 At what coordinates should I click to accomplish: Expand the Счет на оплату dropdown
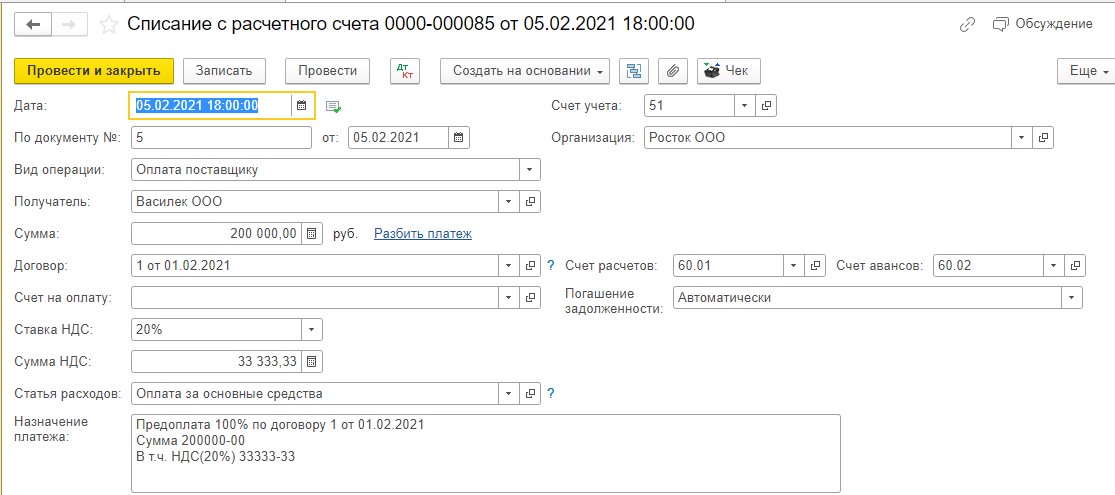point(508,297)
